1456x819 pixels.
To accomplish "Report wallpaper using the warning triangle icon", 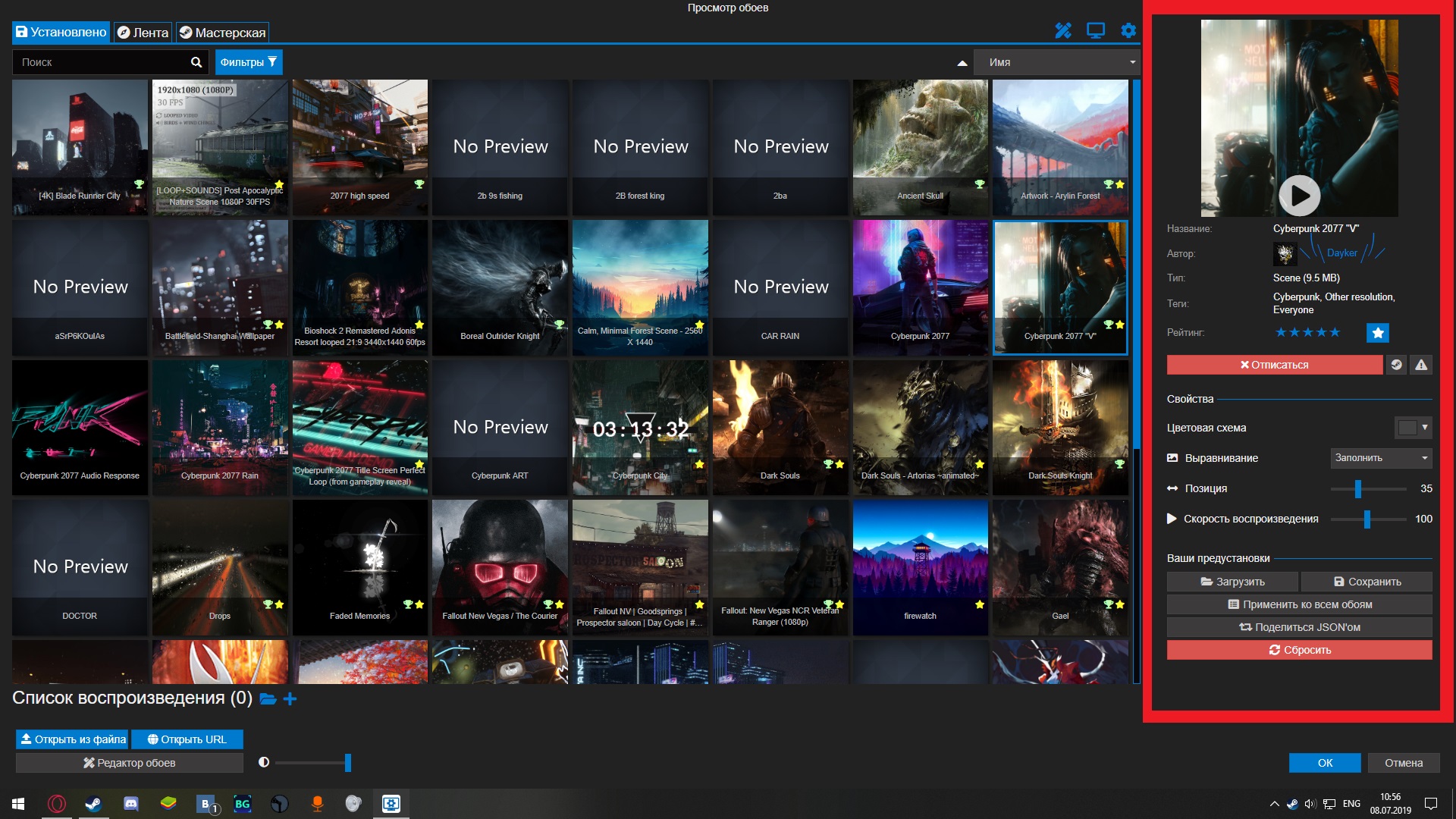I will click(x=1421, y=365).
